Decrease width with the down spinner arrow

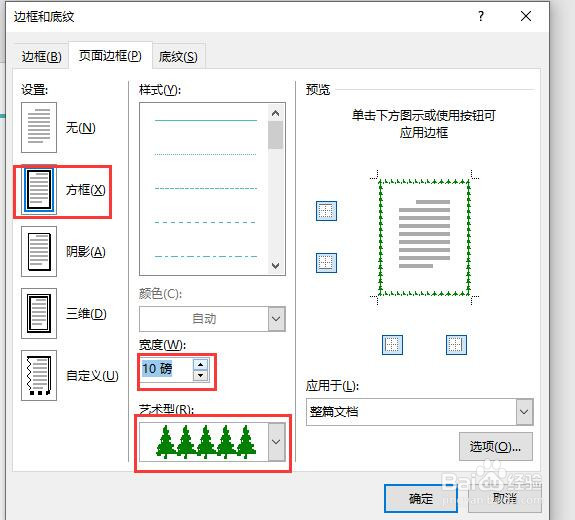click(200, 375)
